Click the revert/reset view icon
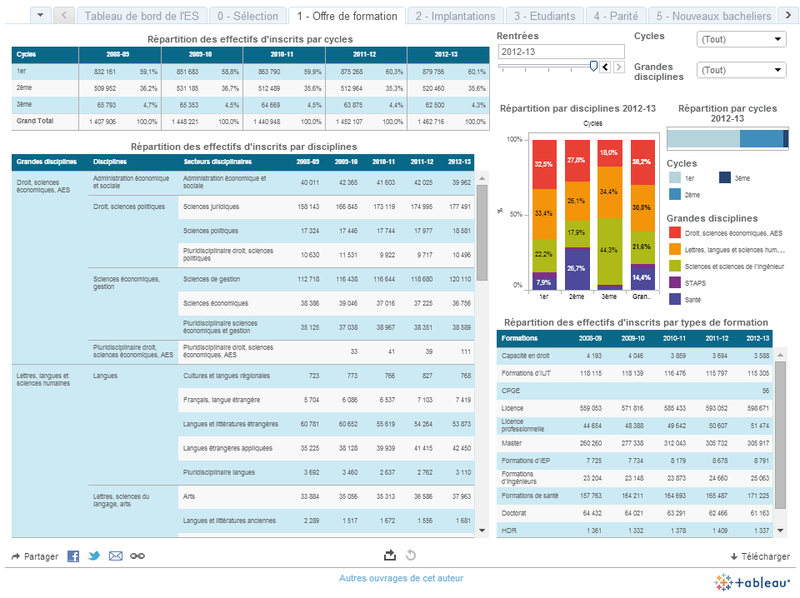Viewport: 800px width, 598px height. click(x=411, y=555)
